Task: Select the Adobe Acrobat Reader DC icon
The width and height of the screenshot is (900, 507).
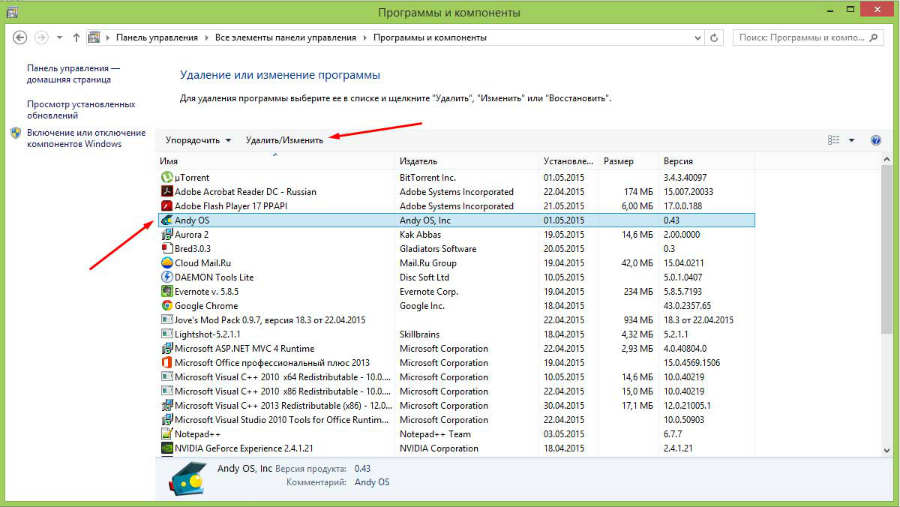Action: point(167,192)
